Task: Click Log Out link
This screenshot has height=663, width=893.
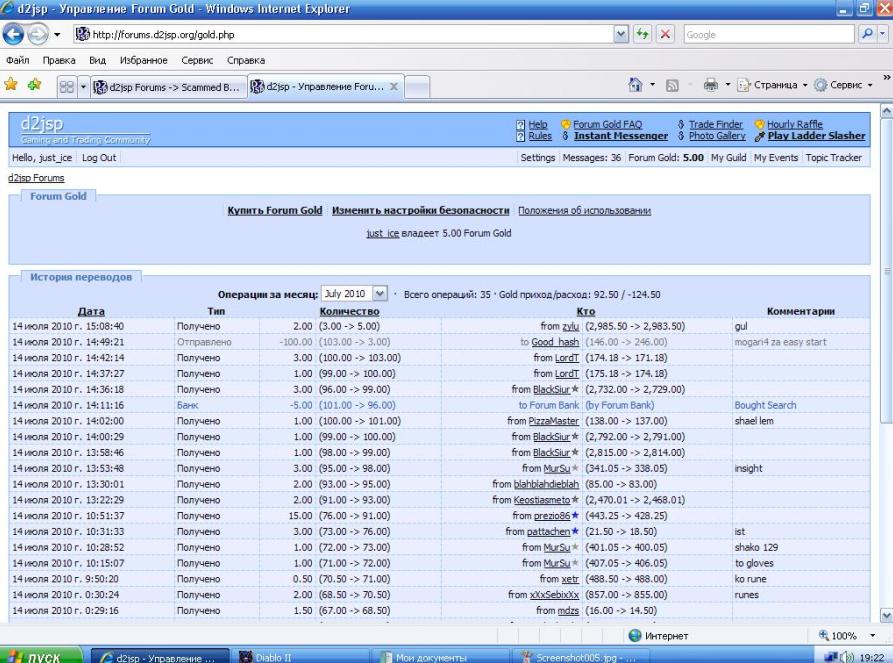Action: (99, 158)
